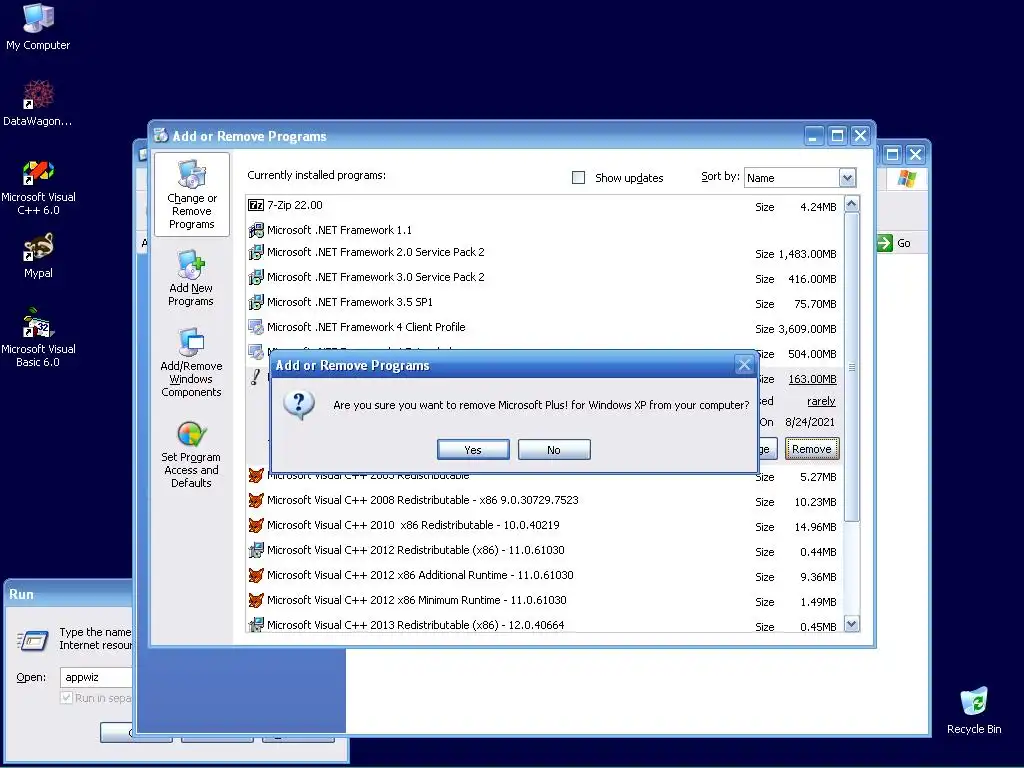
Task: Select .NET Framework 3.5 SP1 icon
Action: pos(255,302)
